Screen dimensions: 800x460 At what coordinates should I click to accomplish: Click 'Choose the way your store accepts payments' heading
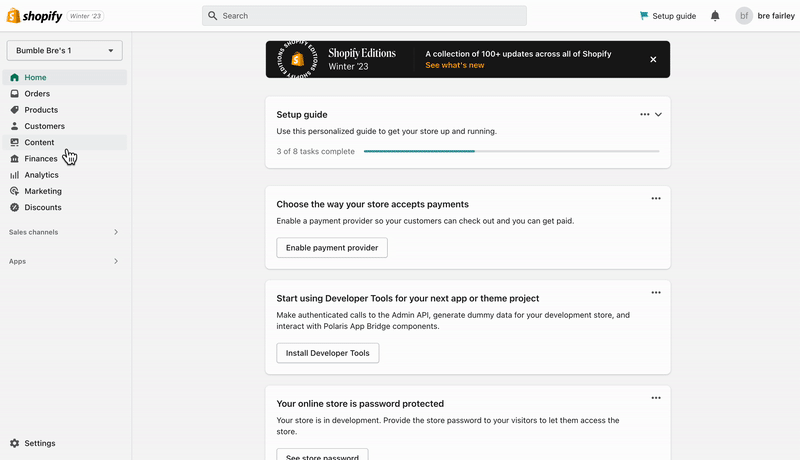coord(372,205)
